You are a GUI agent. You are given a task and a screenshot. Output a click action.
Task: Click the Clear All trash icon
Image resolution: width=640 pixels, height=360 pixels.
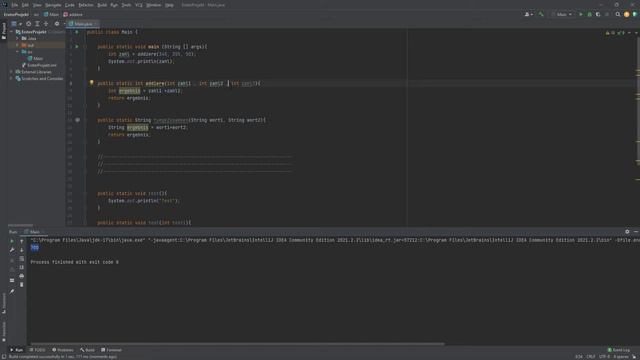(x=22, y=284)
